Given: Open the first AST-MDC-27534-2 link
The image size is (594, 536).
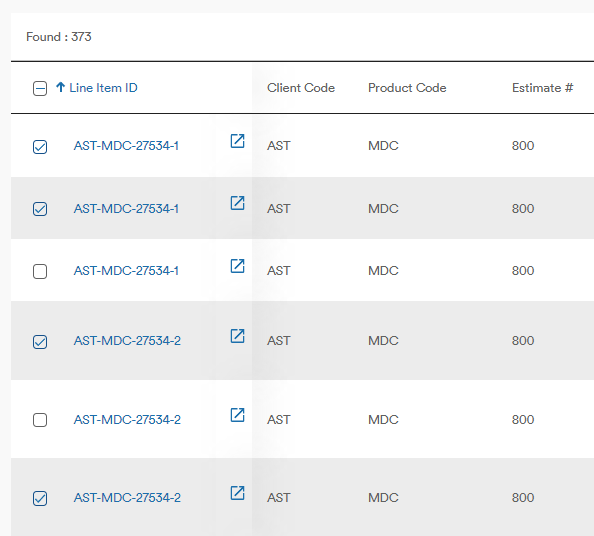Looking at the screenshot, I should coord(127,341).
